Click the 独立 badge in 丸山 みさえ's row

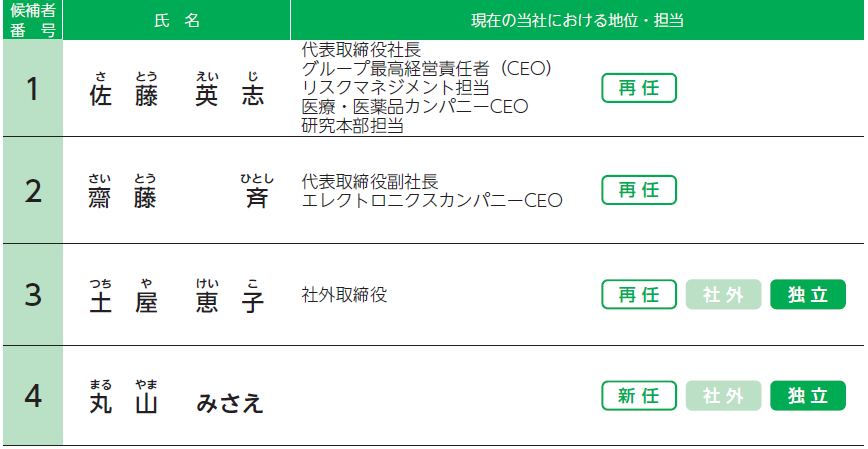pyautogui.click(x=808, y=395)
